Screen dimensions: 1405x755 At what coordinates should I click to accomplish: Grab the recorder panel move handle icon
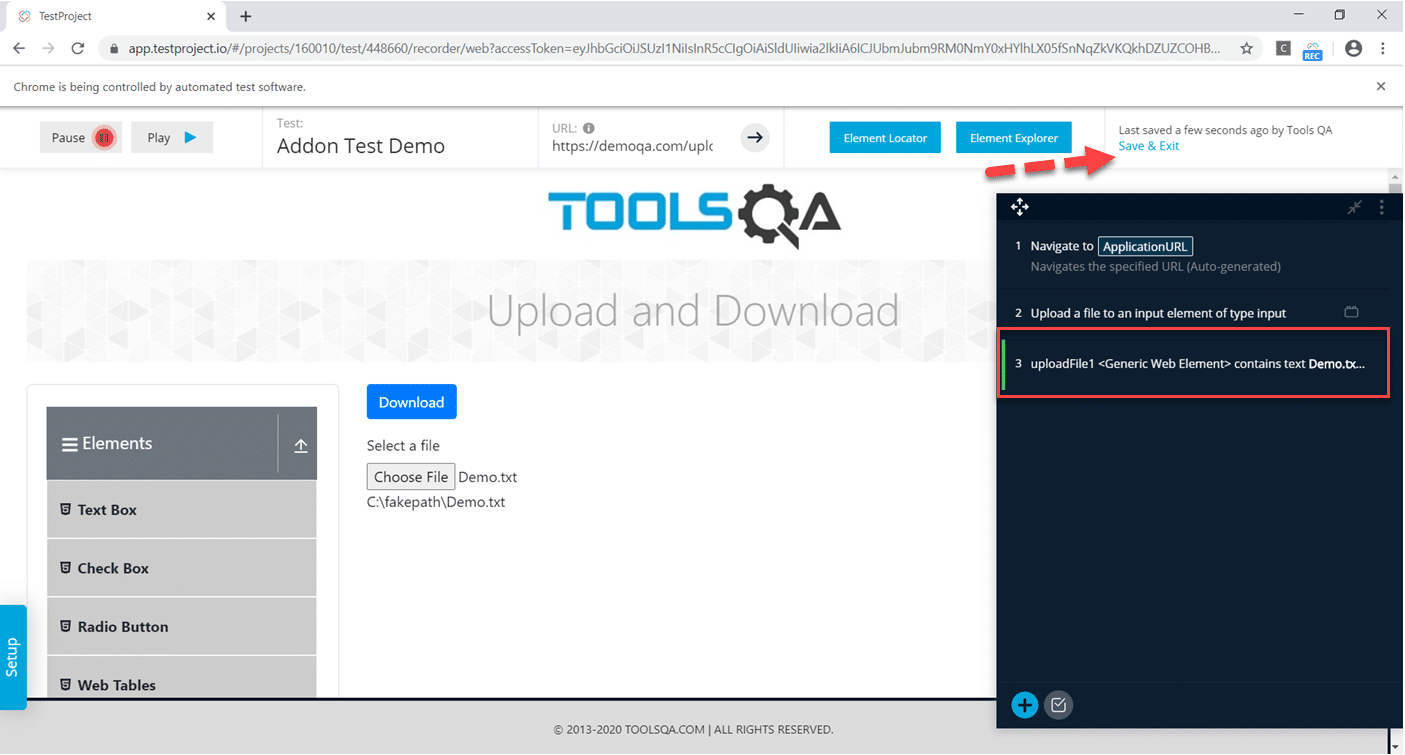click(1019, 207)
